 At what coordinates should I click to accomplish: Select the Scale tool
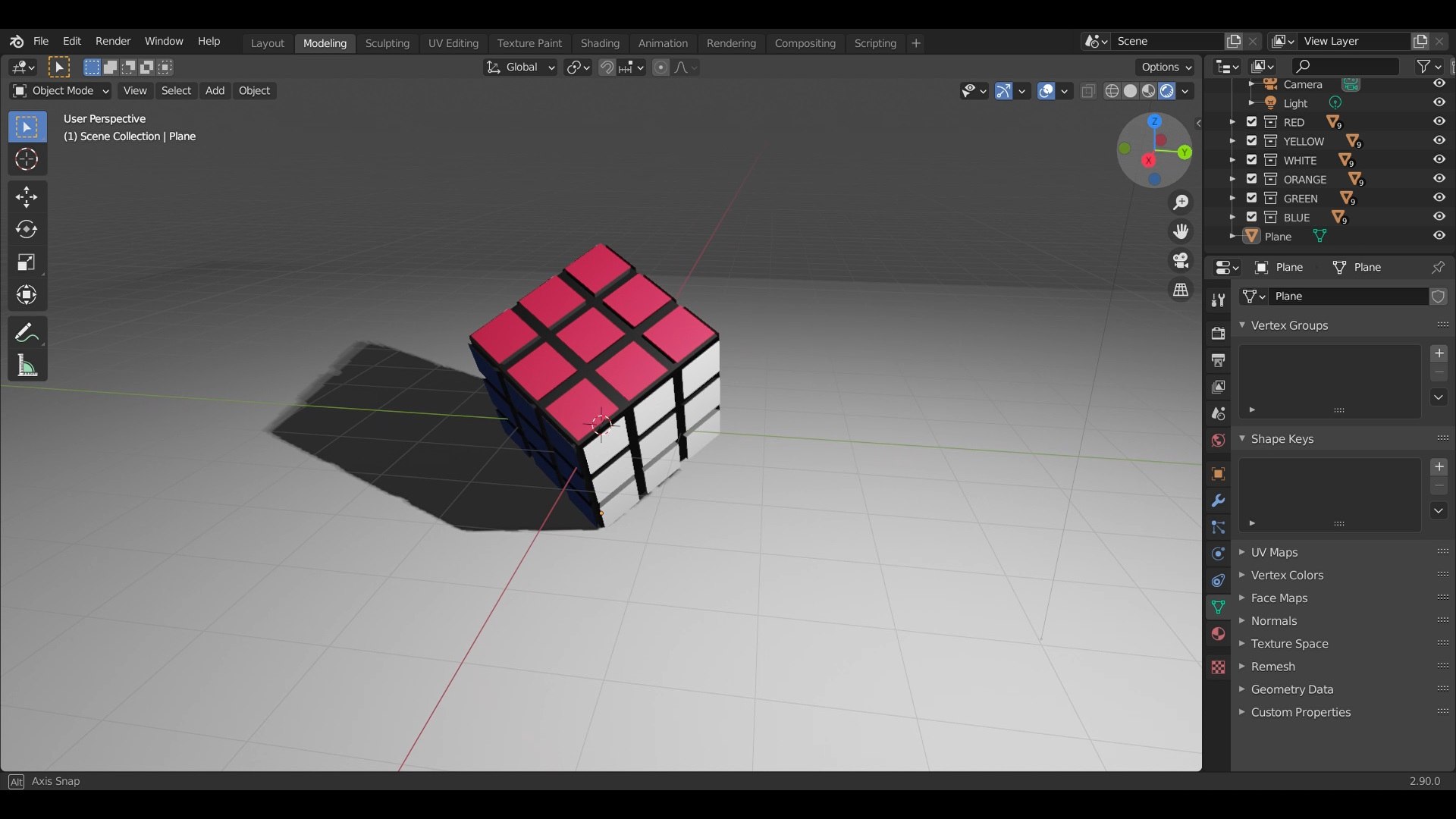(x=27, y=262)
